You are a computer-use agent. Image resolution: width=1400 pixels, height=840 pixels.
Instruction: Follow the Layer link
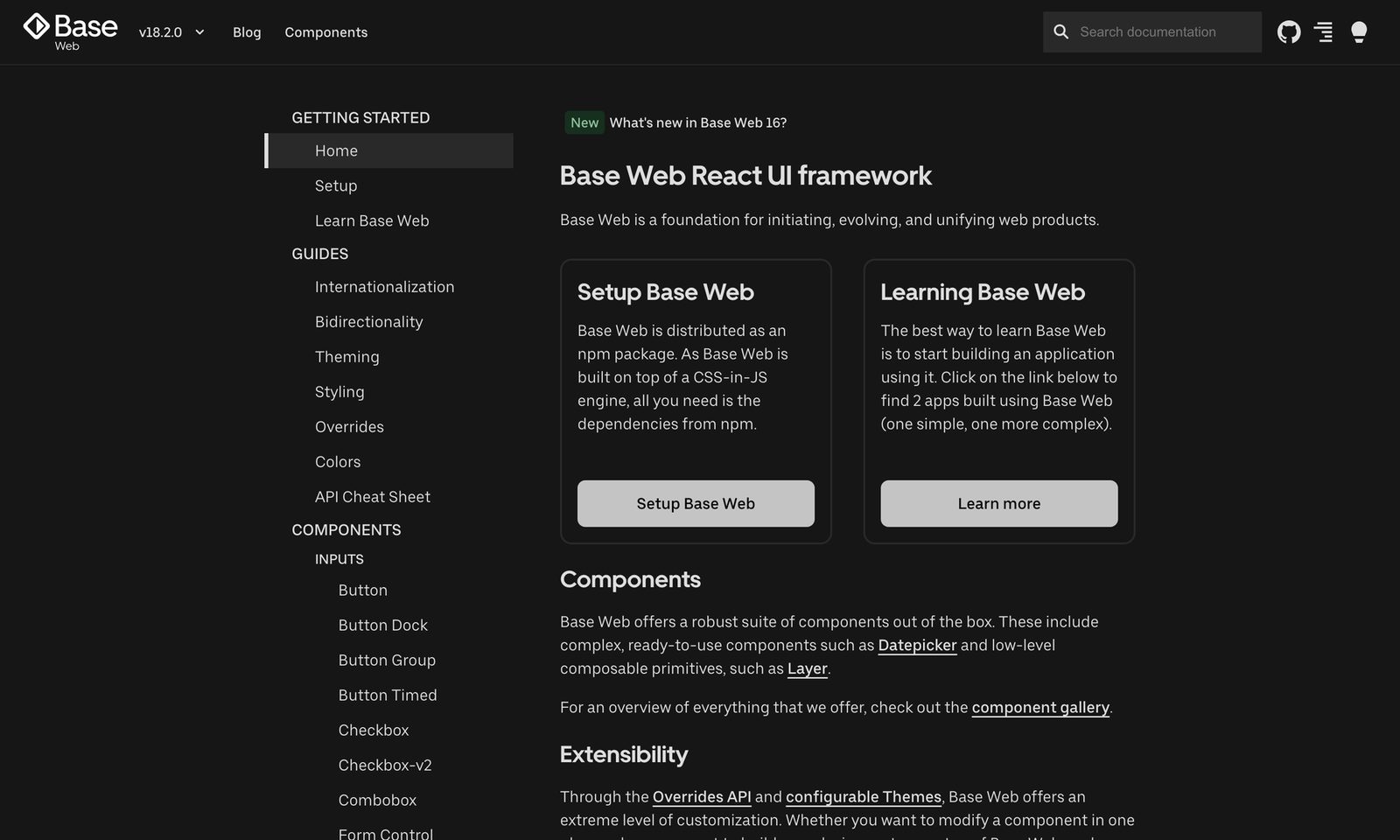click(x=807, y=668)
